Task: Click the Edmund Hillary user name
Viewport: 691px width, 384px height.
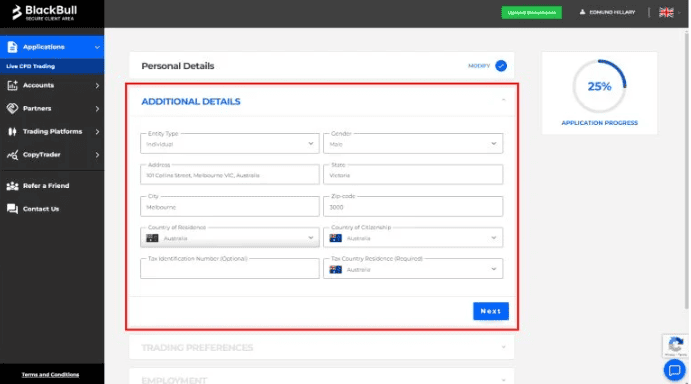Action: [x=612, y=12]
